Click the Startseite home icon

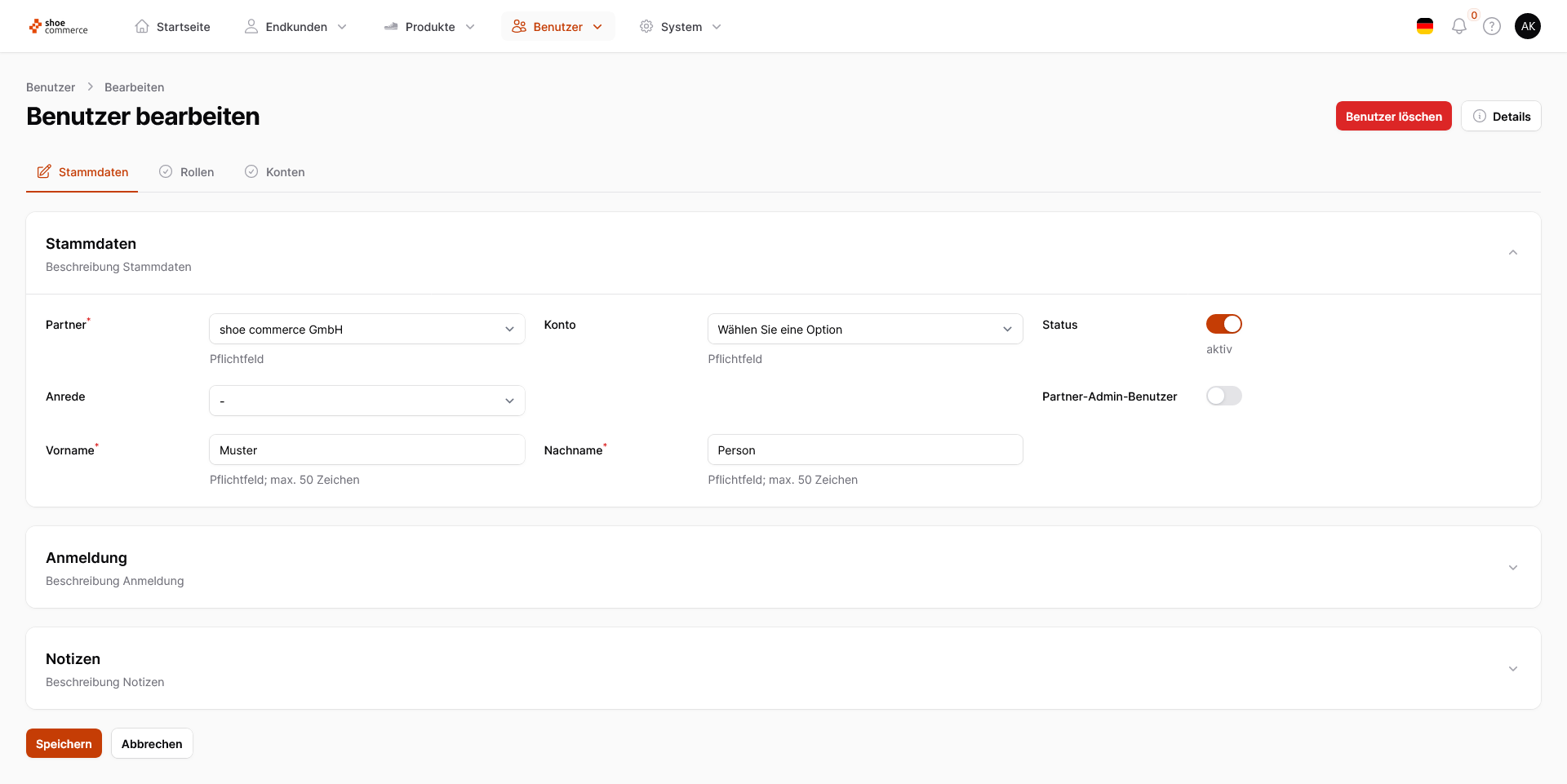pyautogui.click(x=142, y=26)
